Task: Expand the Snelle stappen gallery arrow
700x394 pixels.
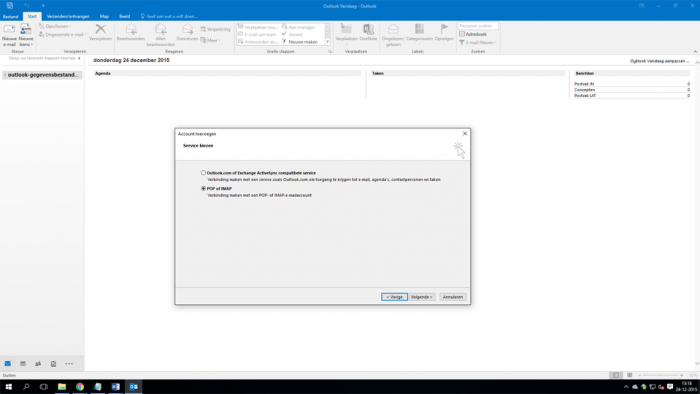Action: click(x=328, y=41)
